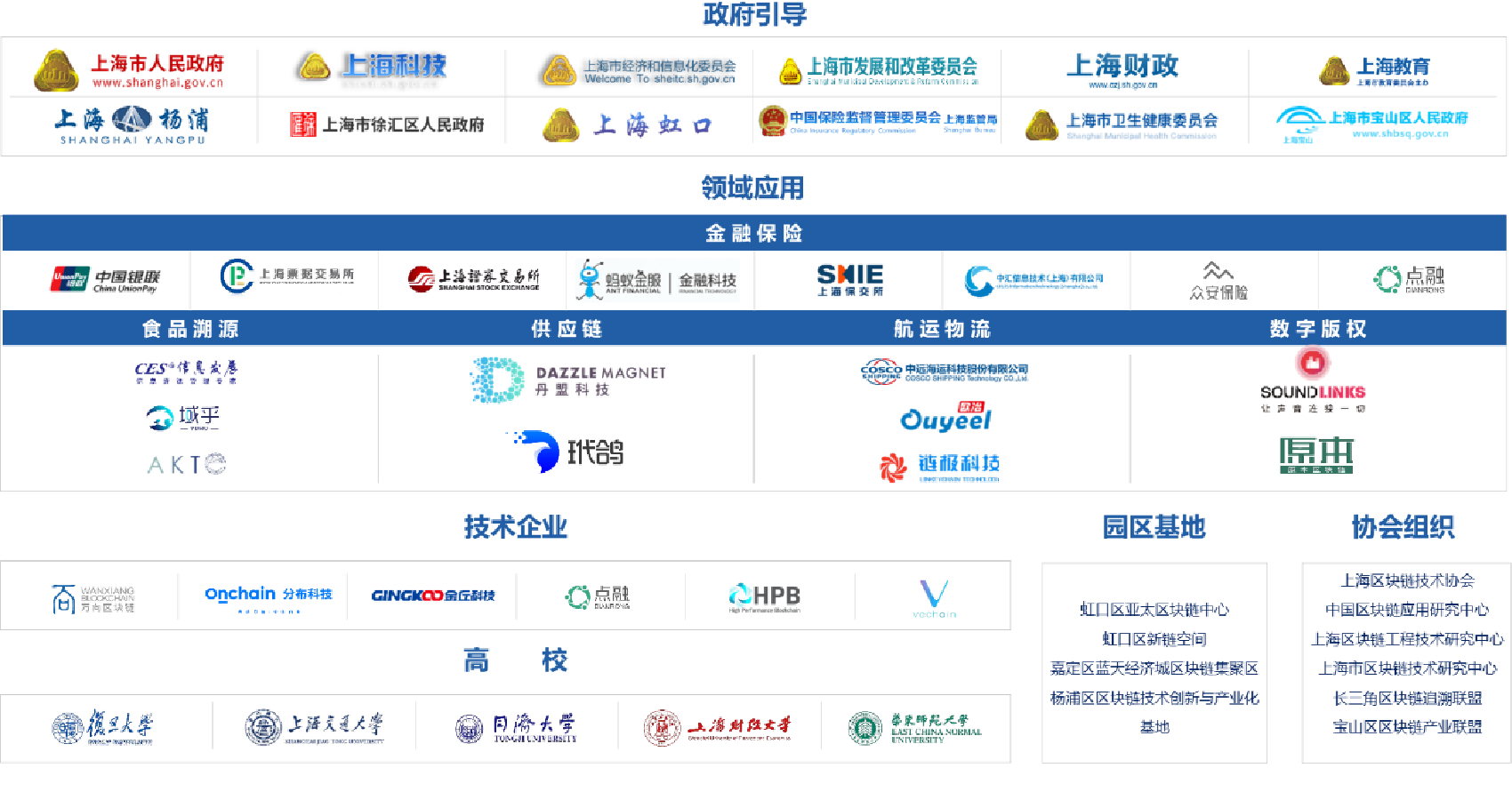
Task: Select the SHIE 上海保交所 logo
Action: coord(850,280)
